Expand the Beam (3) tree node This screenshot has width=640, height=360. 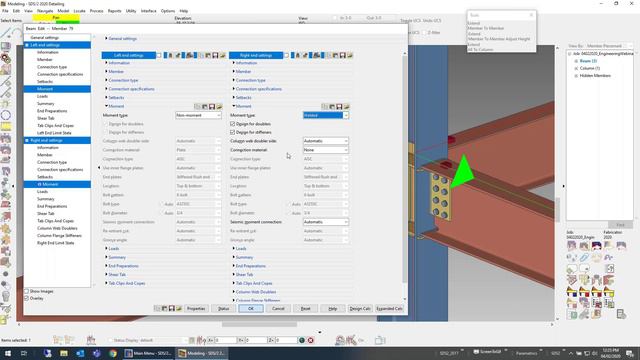576,61
